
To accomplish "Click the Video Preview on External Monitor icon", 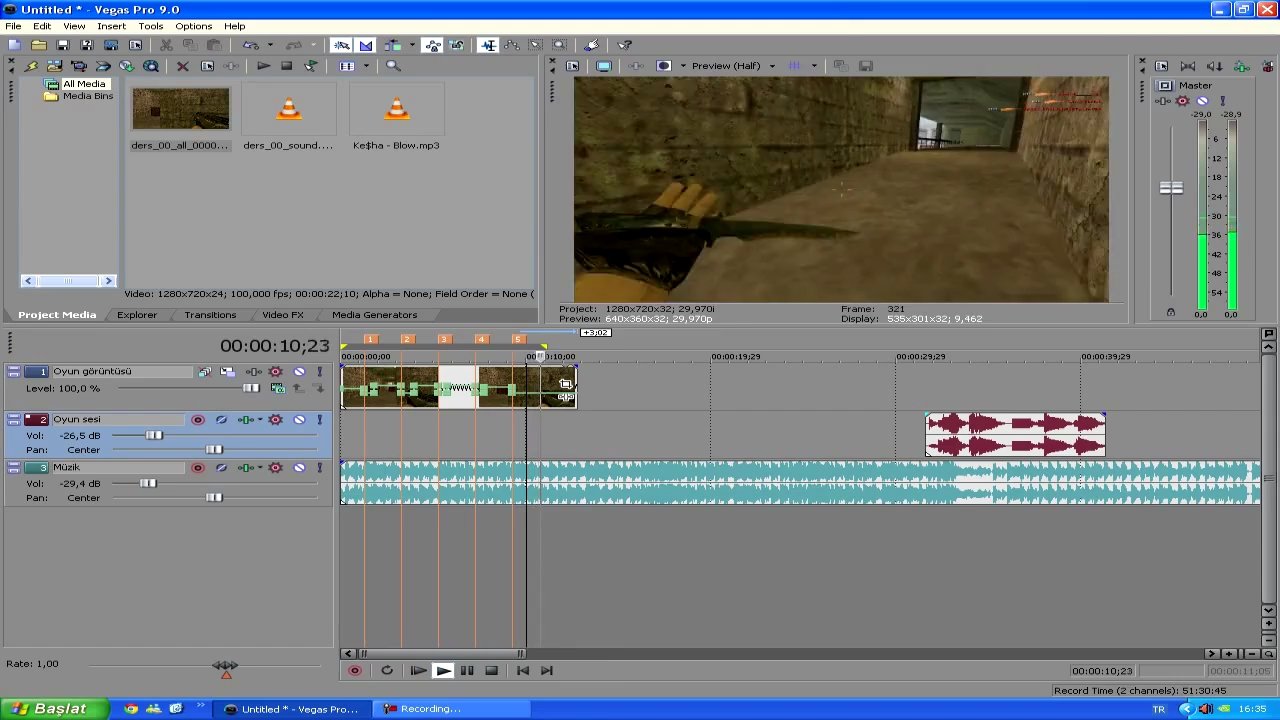I will pos(604,66).
